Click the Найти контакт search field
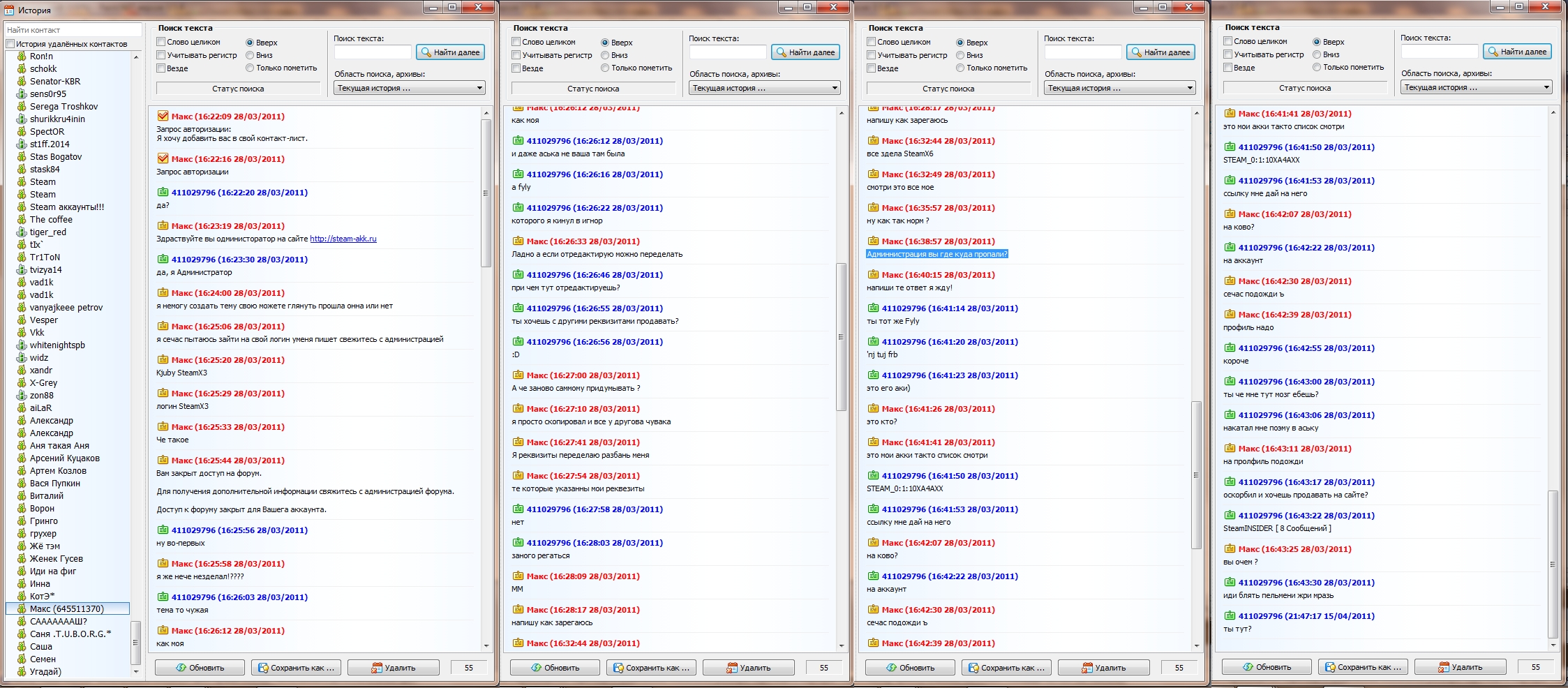The height and width of the screenshot is (688, 1568). click(x=73, y=30)
